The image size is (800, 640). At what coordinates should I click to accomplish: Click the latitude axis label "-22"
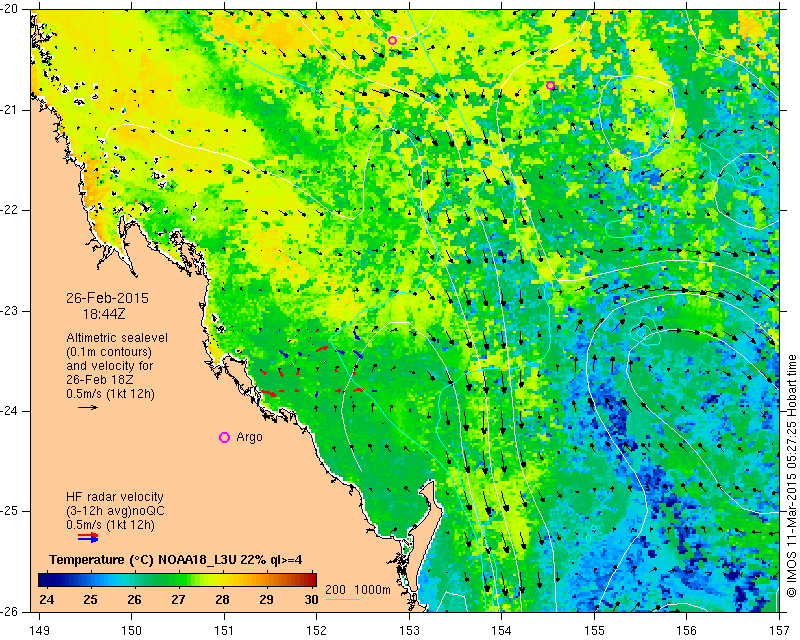pos(11,210)
